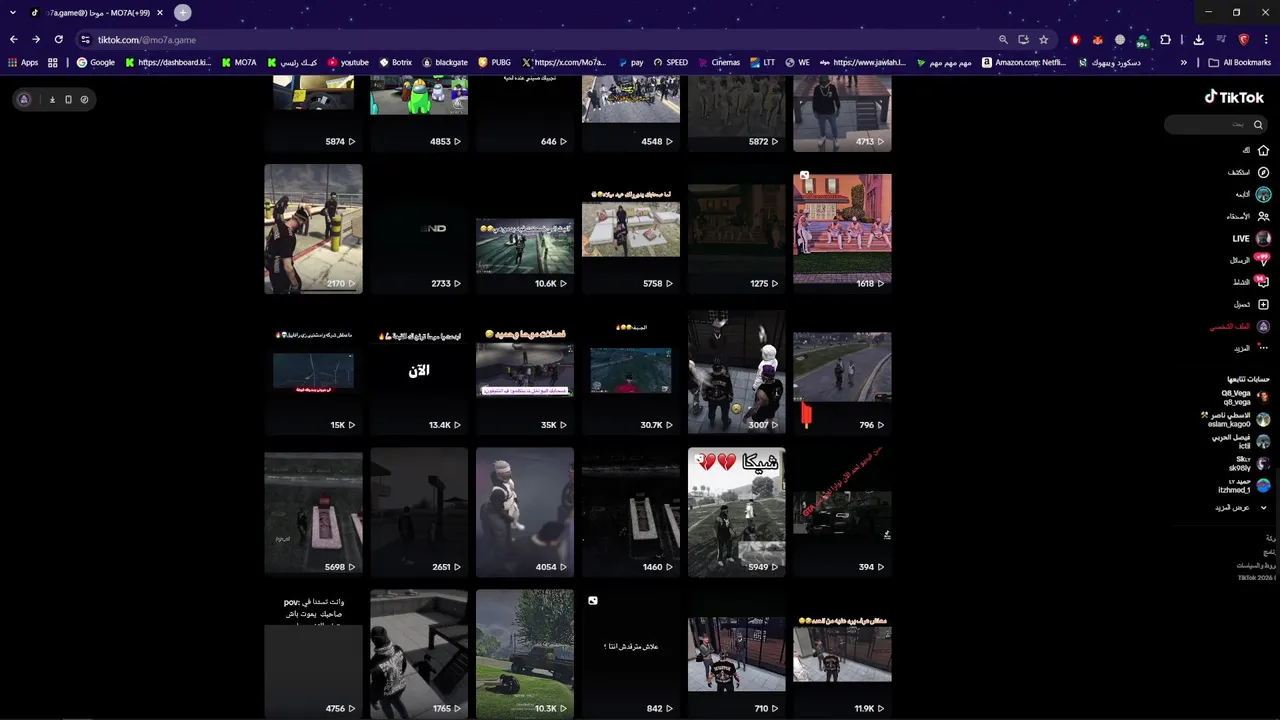Click the TikTok logo
The height and width of the screenshot is (720, 1280).
1234,97
